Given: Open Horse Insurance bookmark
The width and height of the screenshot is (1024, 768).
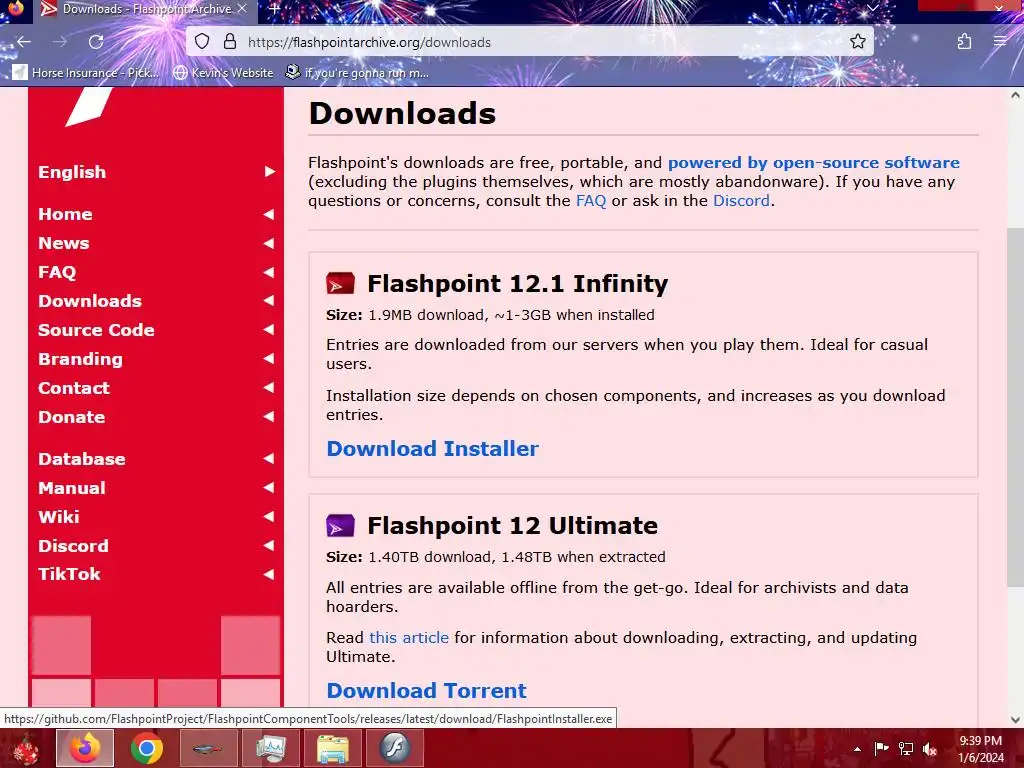Looking at the screenshot, I should 86,72.
